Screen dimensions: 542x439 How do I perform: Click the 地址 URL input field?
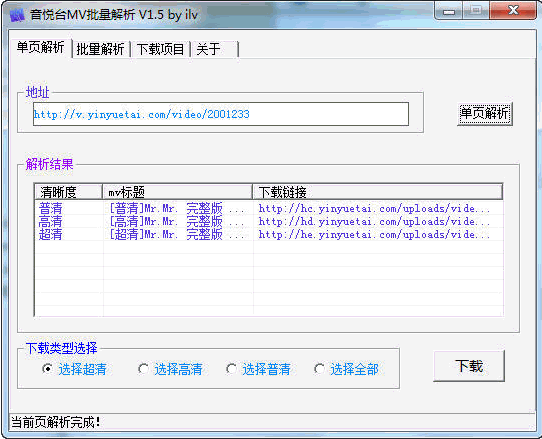point(221,114)
